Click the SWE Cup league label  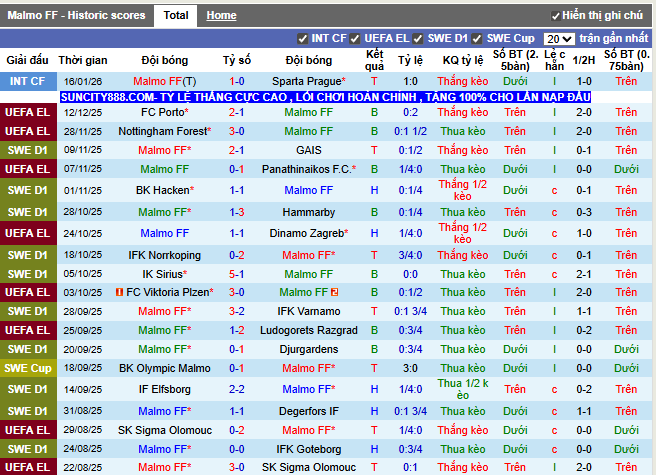click(x=28, y=368)
